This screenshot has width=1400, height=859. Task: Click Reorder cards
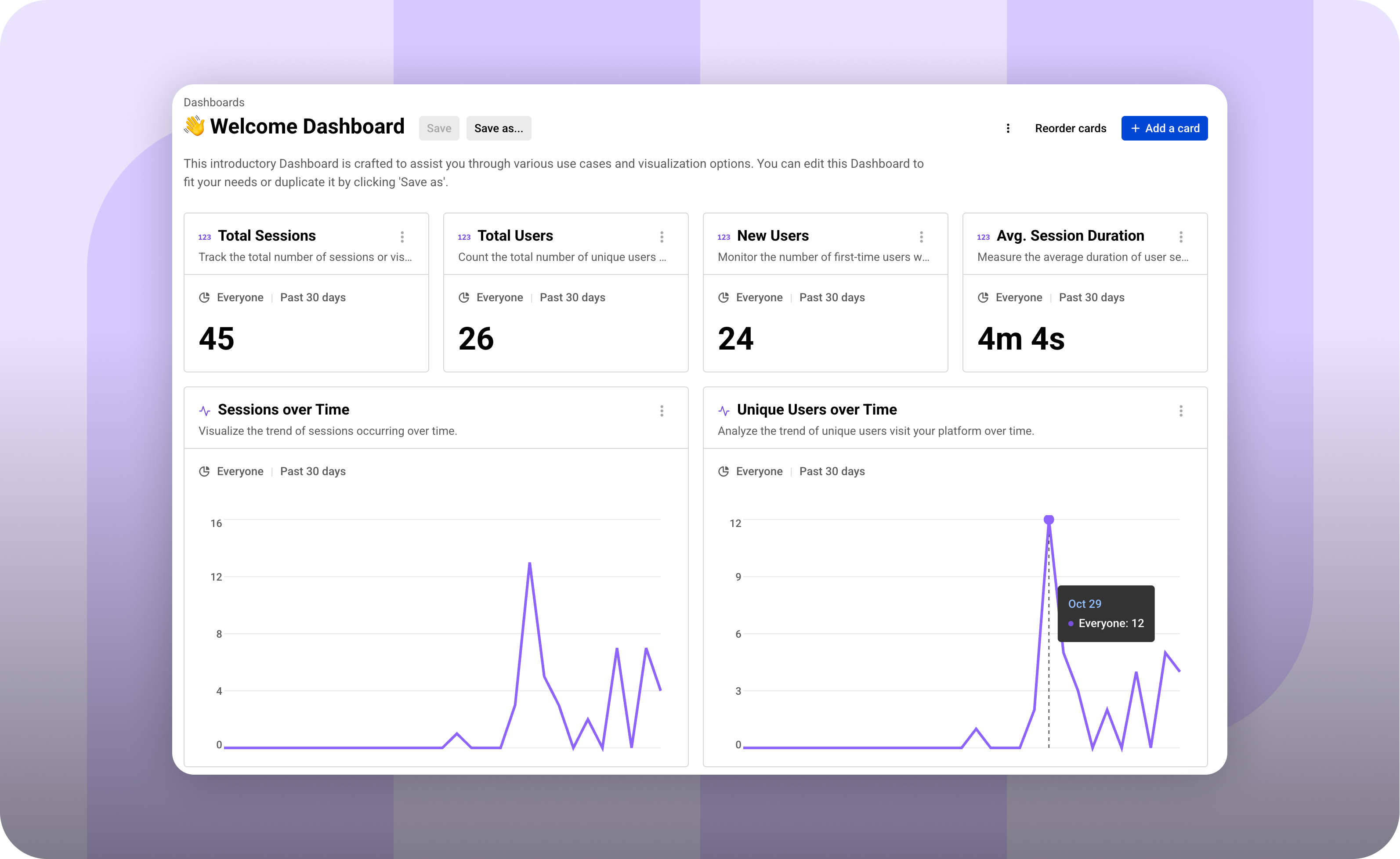point(1071,128)
